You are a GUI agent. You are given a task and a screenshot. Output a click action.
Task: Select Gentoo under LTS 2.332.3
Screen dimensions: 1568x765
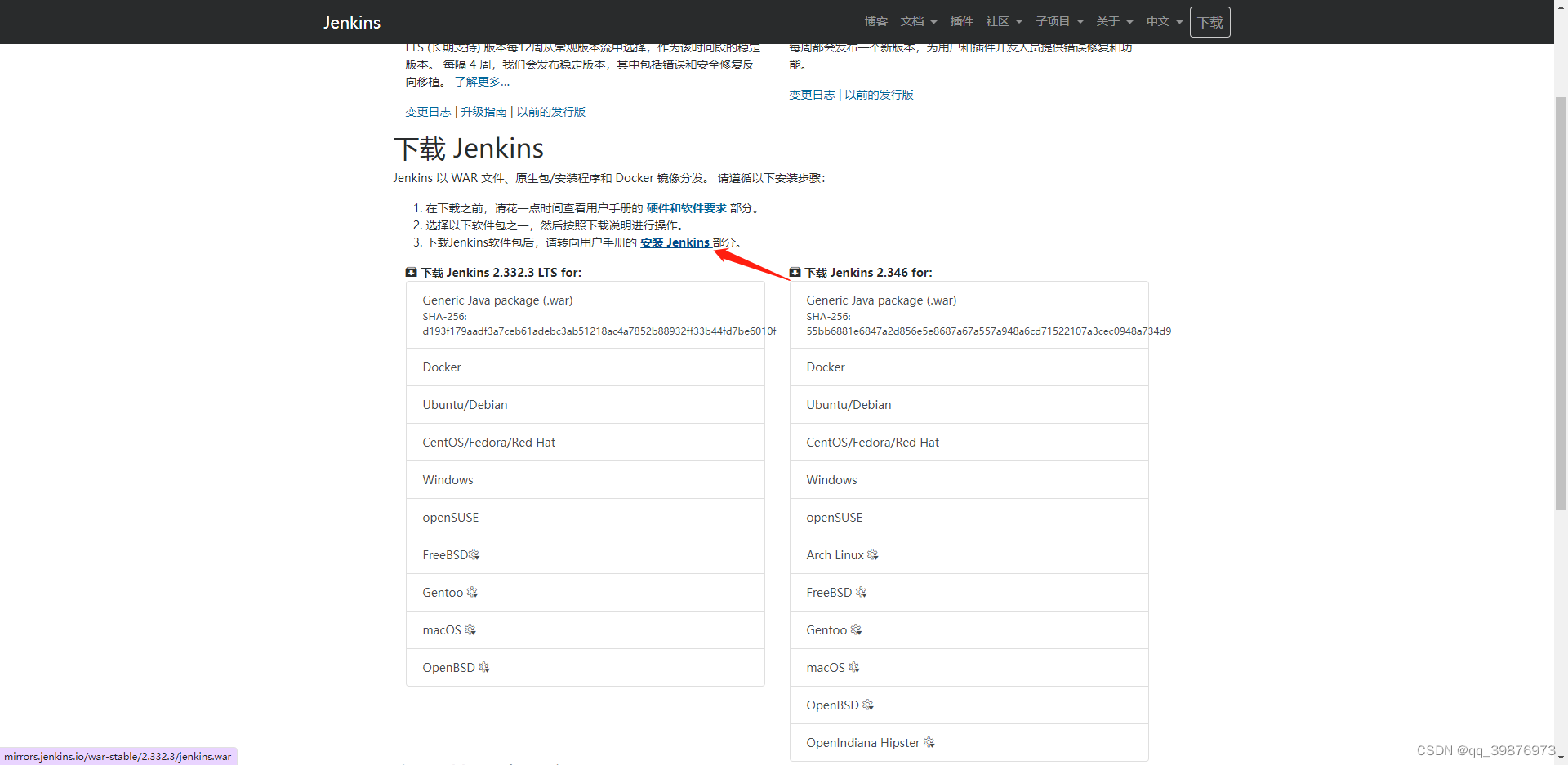(586, 593)
